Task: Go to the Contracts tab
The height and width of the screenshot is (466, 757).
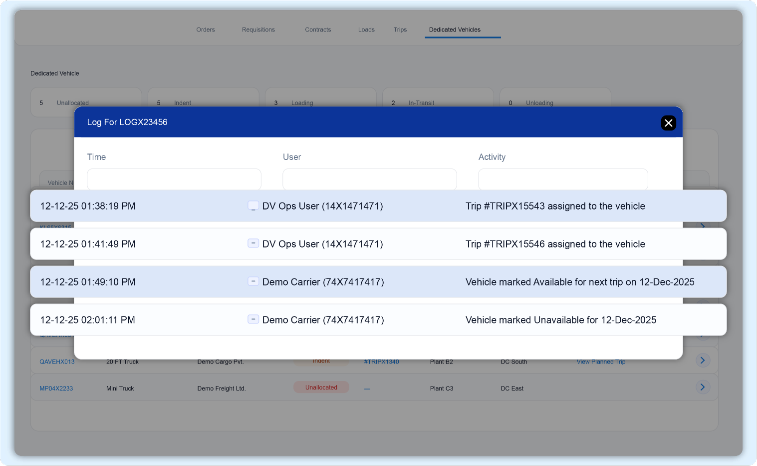Action: [318, 30]
